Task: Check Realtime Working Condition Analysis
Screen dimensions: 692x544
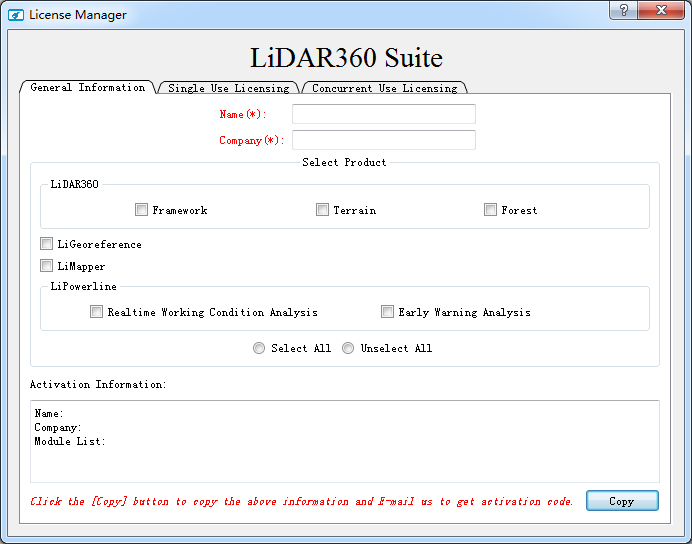Action: (97, 312)
